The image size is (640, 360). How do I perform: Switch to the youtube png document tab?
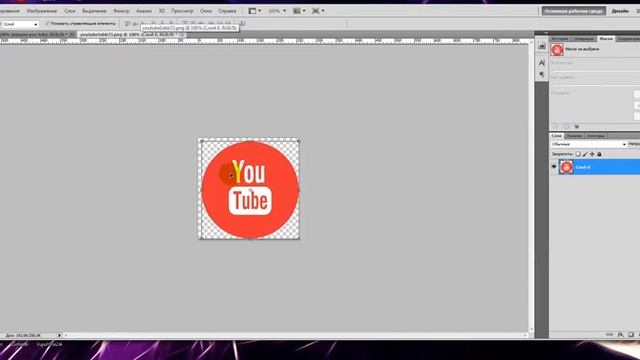click(x=127, y=35)
